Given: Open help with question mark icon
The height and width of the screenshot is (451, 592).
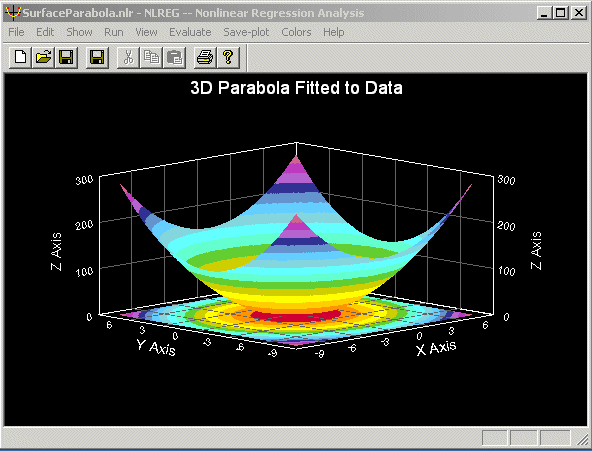Looking at the screenshot, I should [x=228, y=57].
